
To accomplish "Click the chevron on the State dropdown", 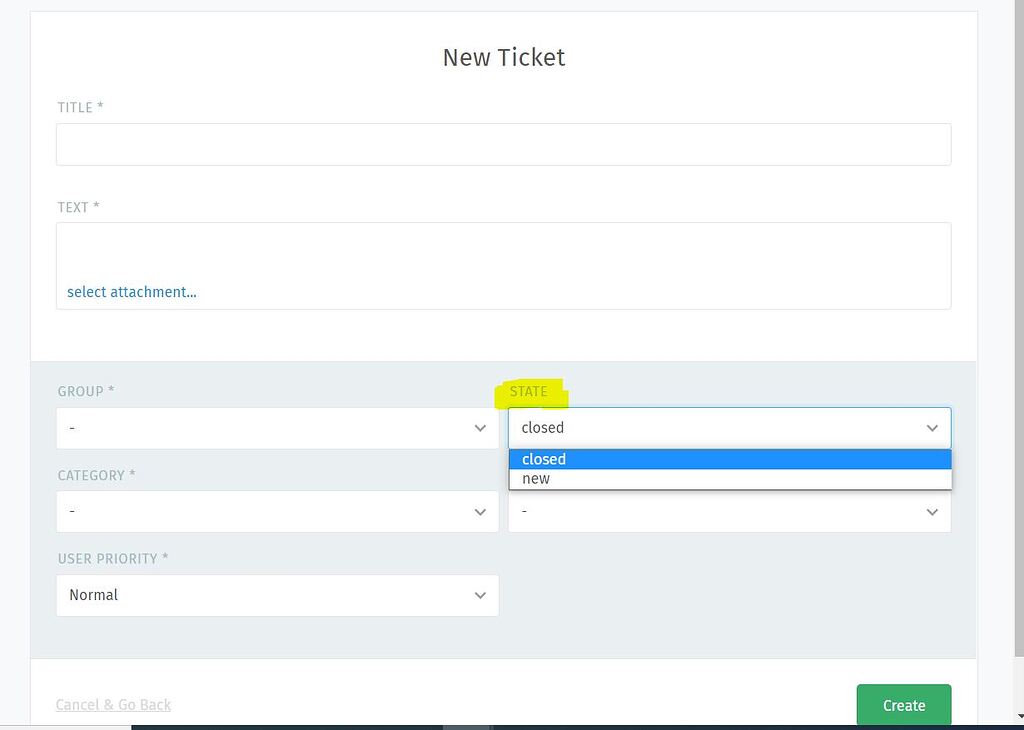I will pos(933,427).
